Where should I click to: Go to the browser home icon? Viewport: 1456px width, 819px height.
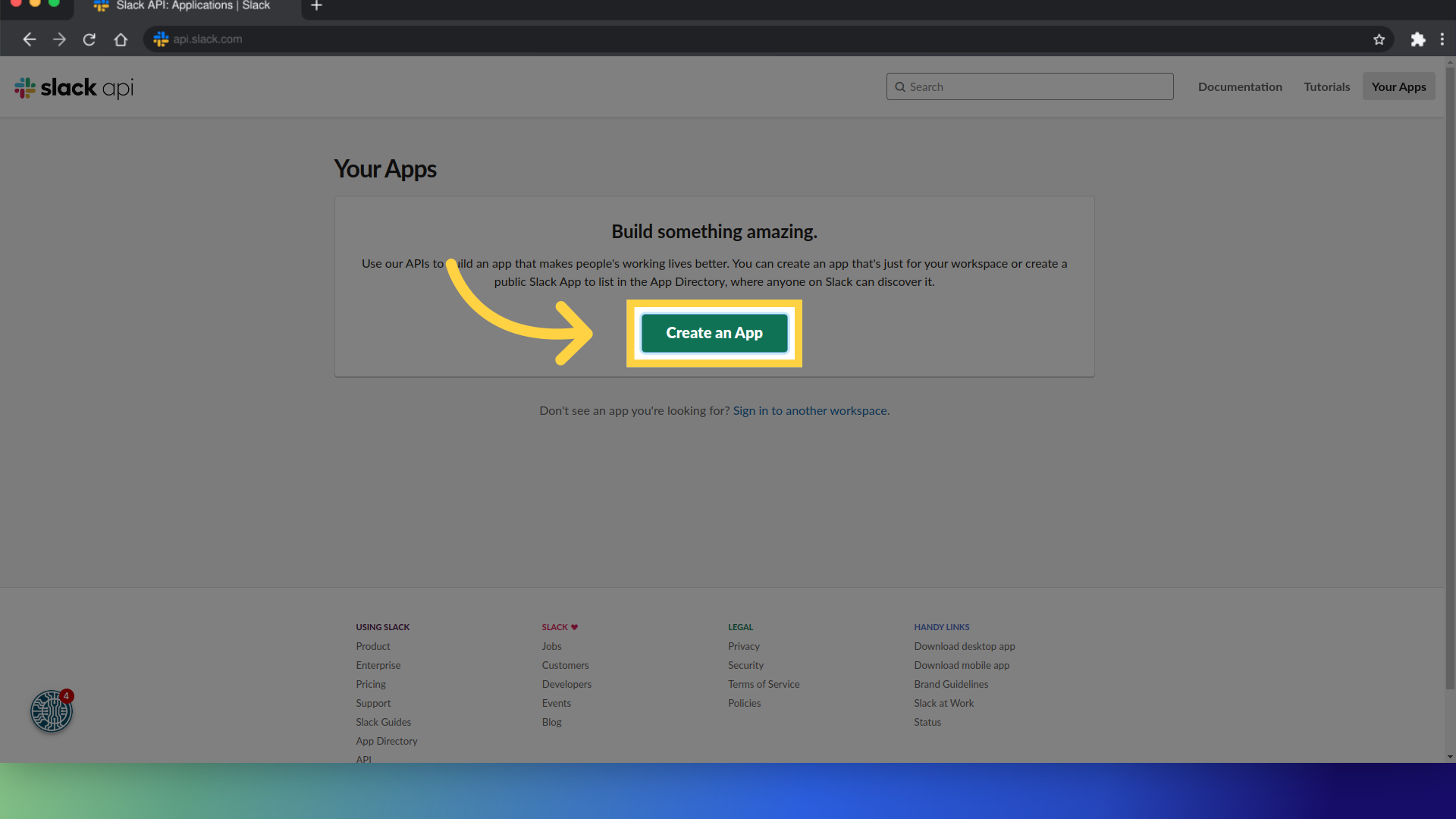[x=121, y=39]
